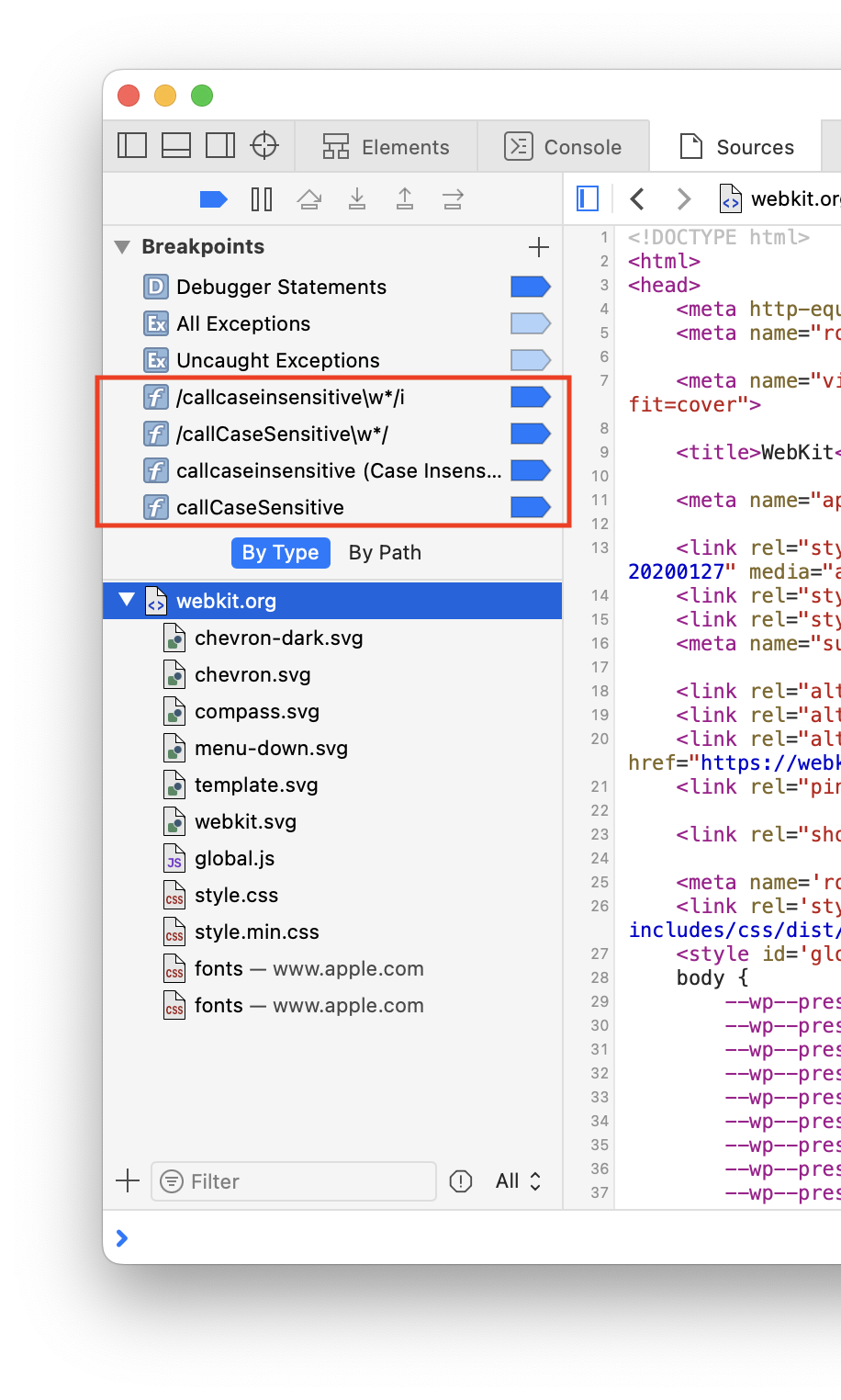The width and height of the screenshot is (841, 1400).
Task: Dock Web Inspector to right side
Action: tap(220, 146)
